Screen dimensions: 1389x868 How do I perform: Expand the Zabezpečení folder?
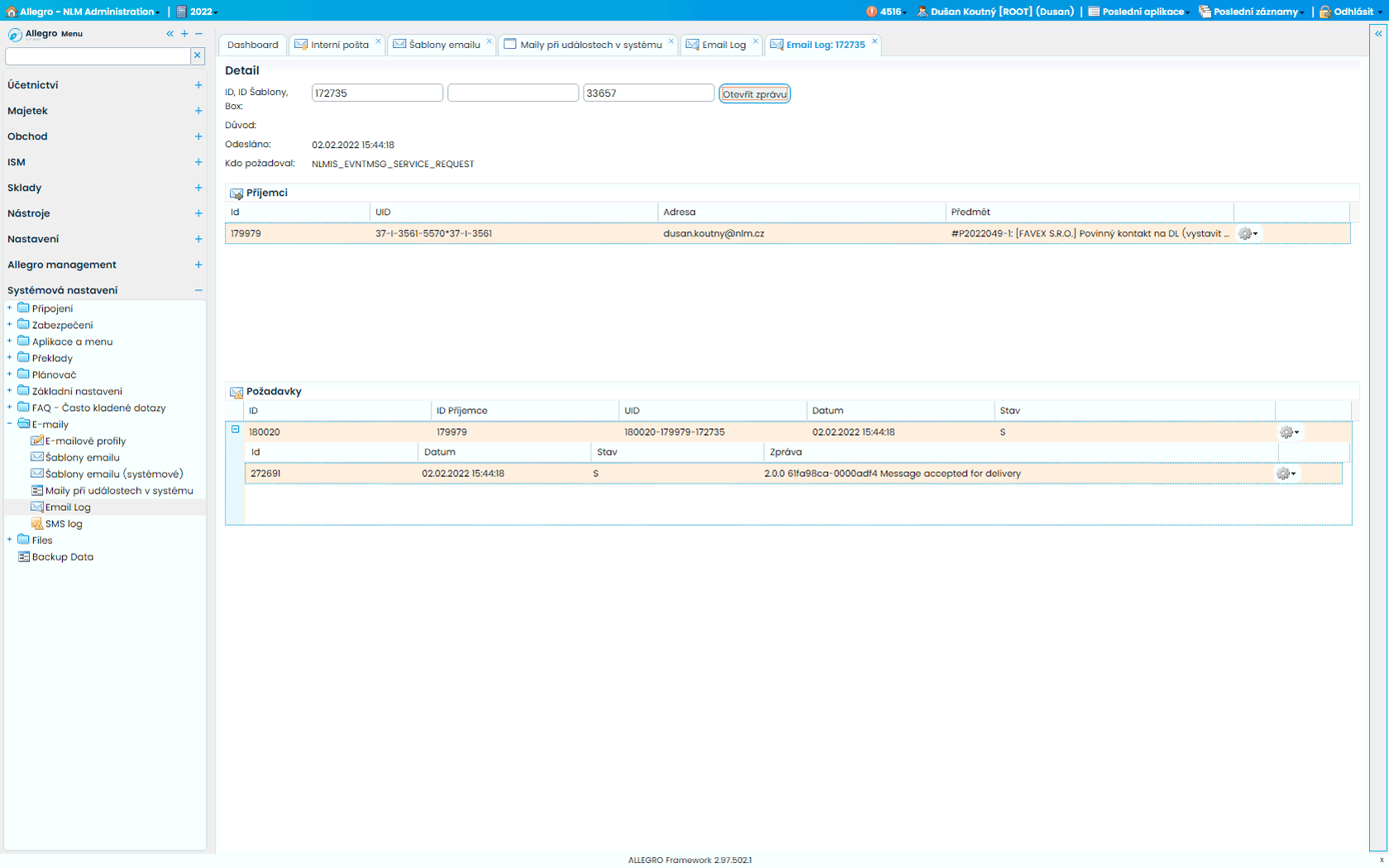pos(10,325)
